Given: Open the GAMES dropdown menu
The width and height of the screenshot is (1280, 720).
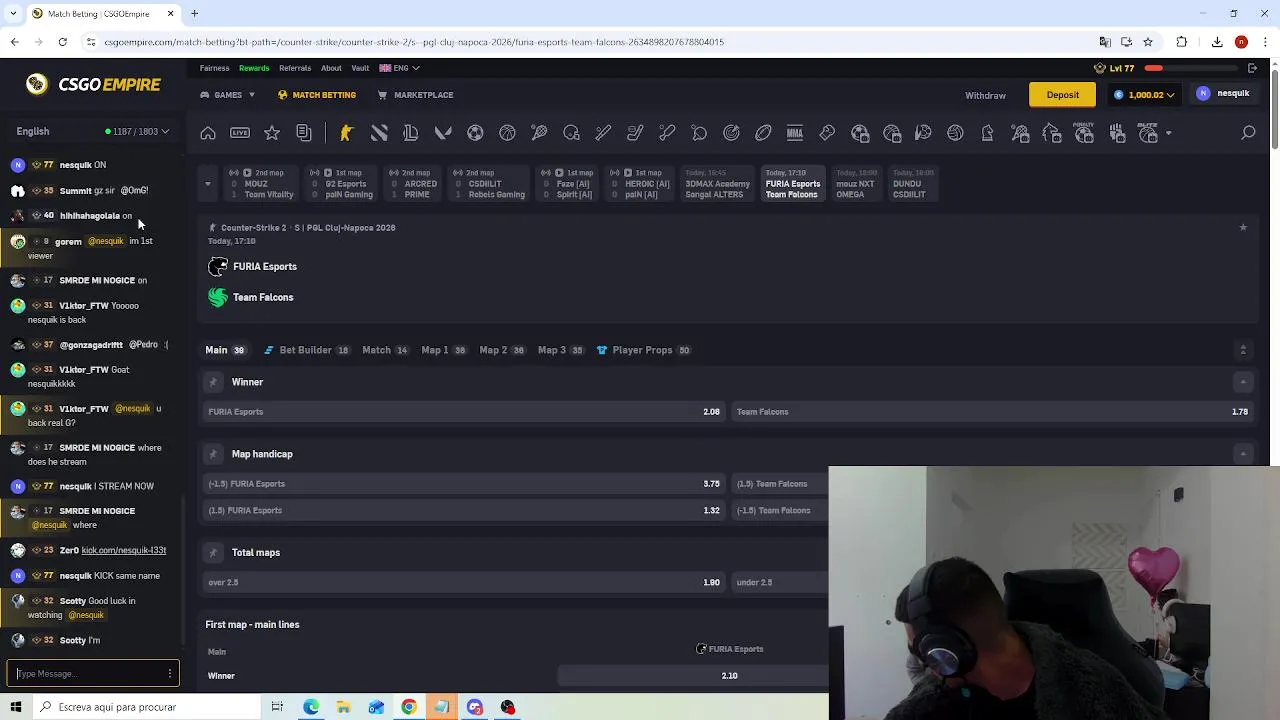Looking at the screenshot, I should 228,95.
